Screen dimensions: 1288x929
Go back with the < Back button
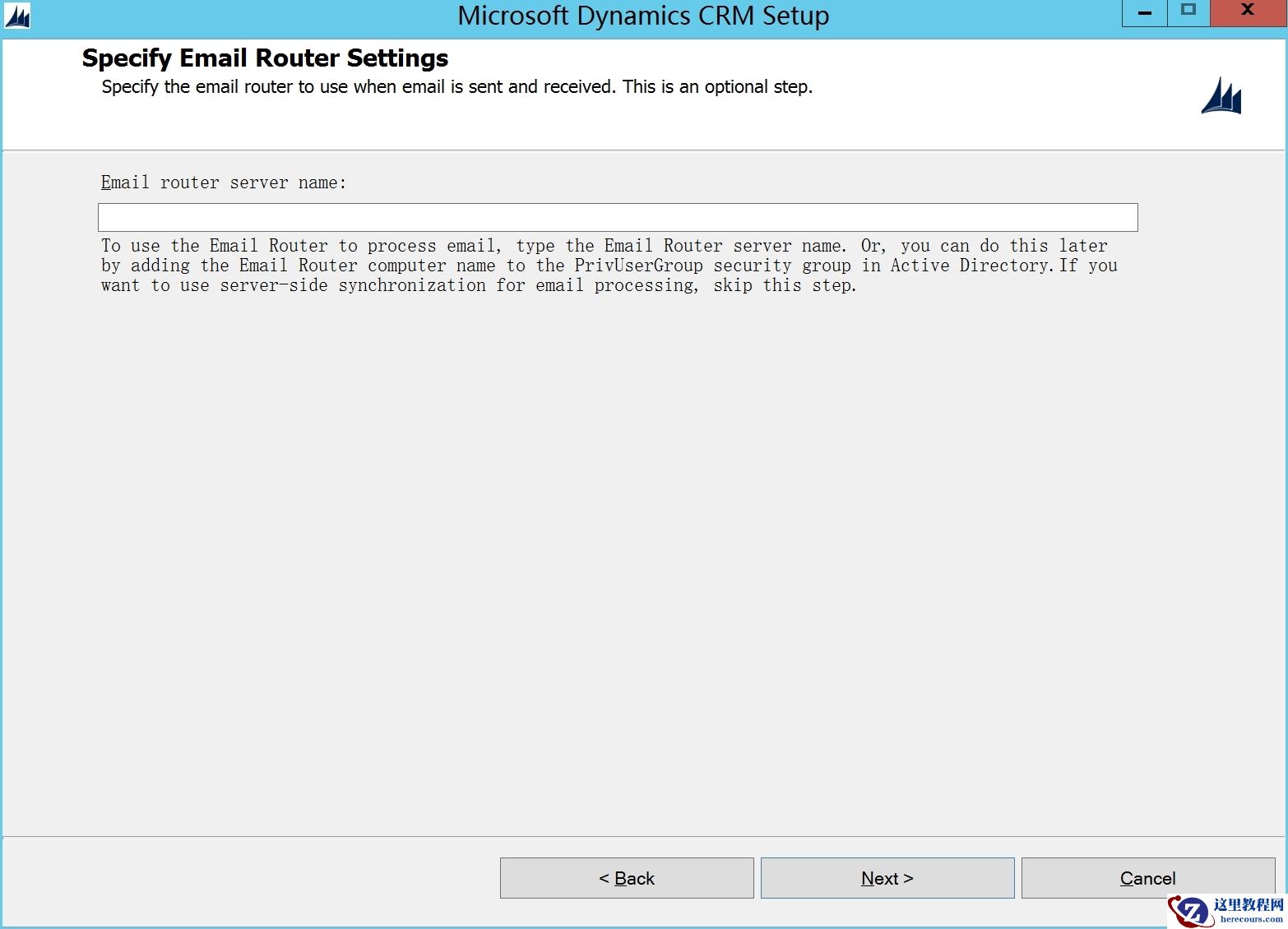pyautogui.click(x=626, y=878)
